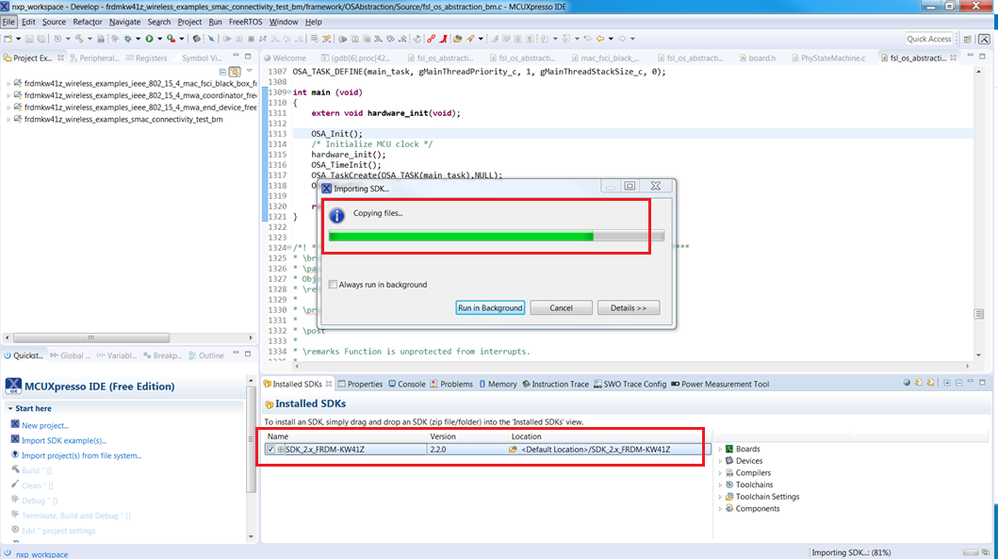Click the Build hammer icon in toolbar
The image size is (998, 560).
(x=79, y=39)
